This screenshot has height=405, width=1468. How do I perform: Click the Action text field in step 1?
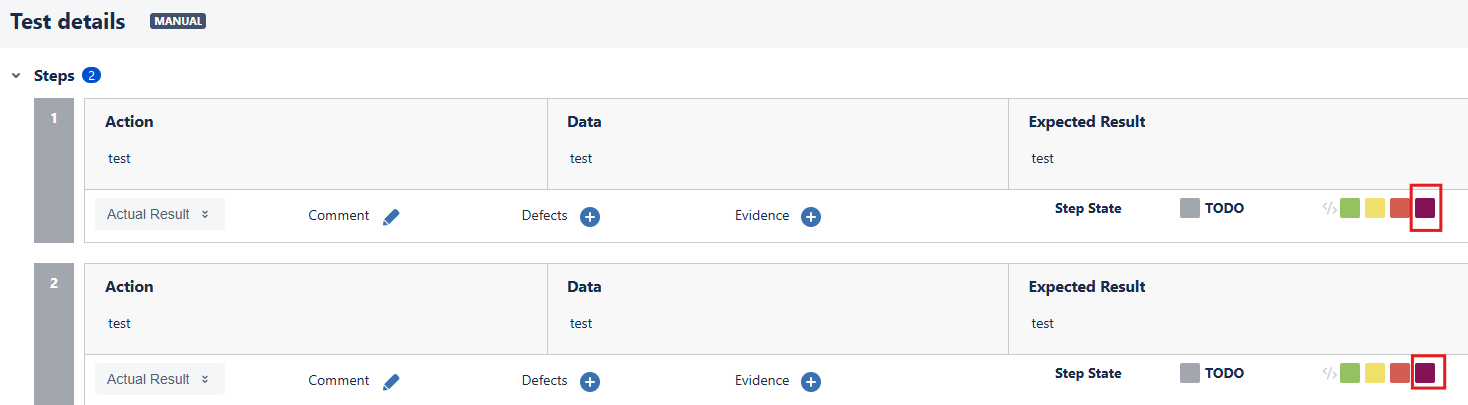pyautogui.click(x=120, y=158)
